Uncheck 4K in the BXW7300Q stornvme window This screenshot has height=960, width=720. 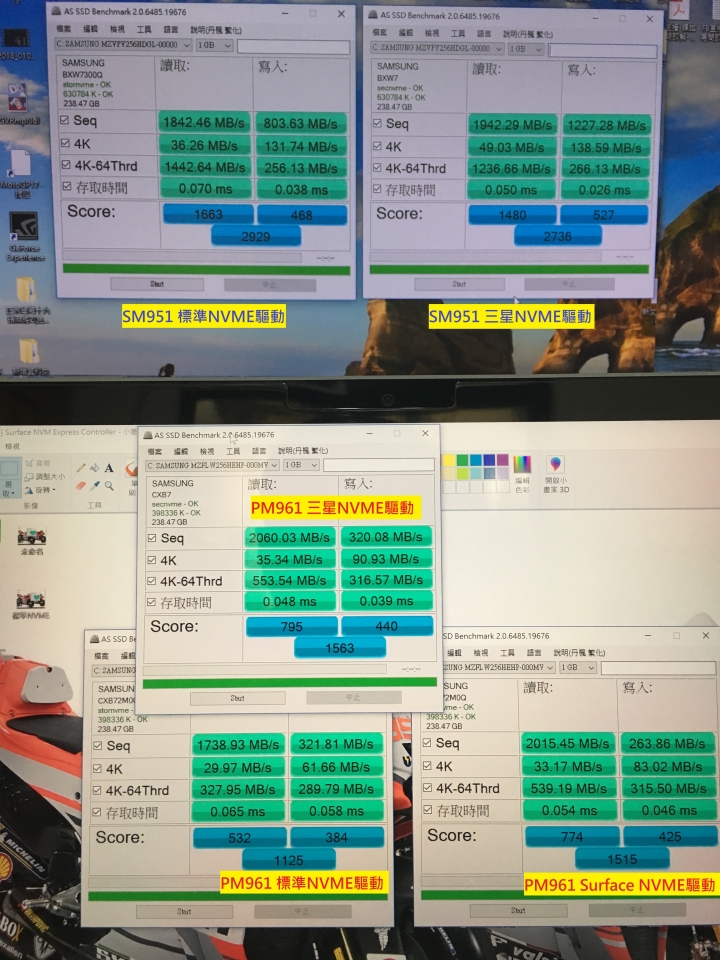coord(65,143)
